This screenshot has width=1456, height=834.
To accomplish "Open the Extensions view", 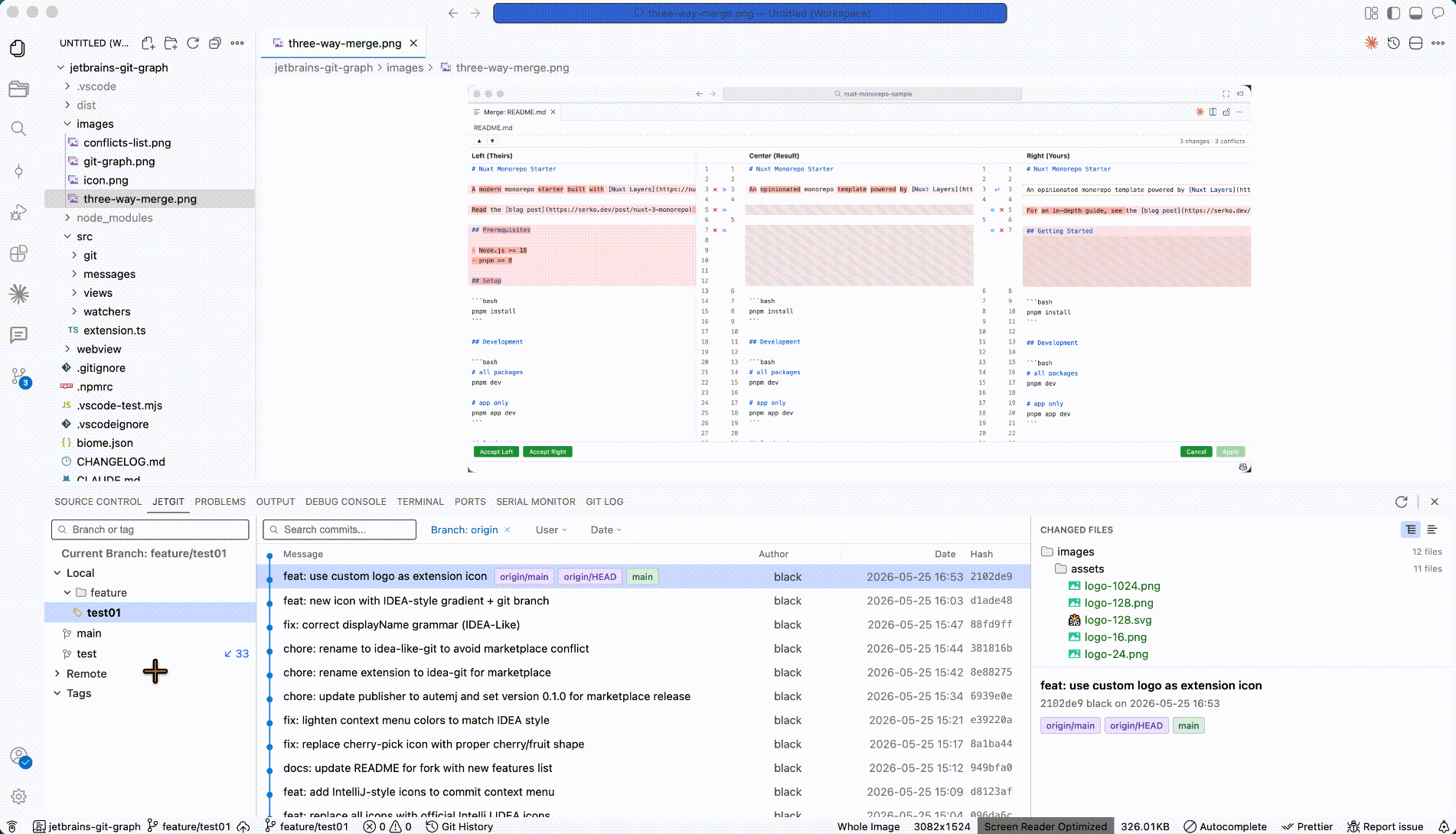I will [x=18, y=253].
